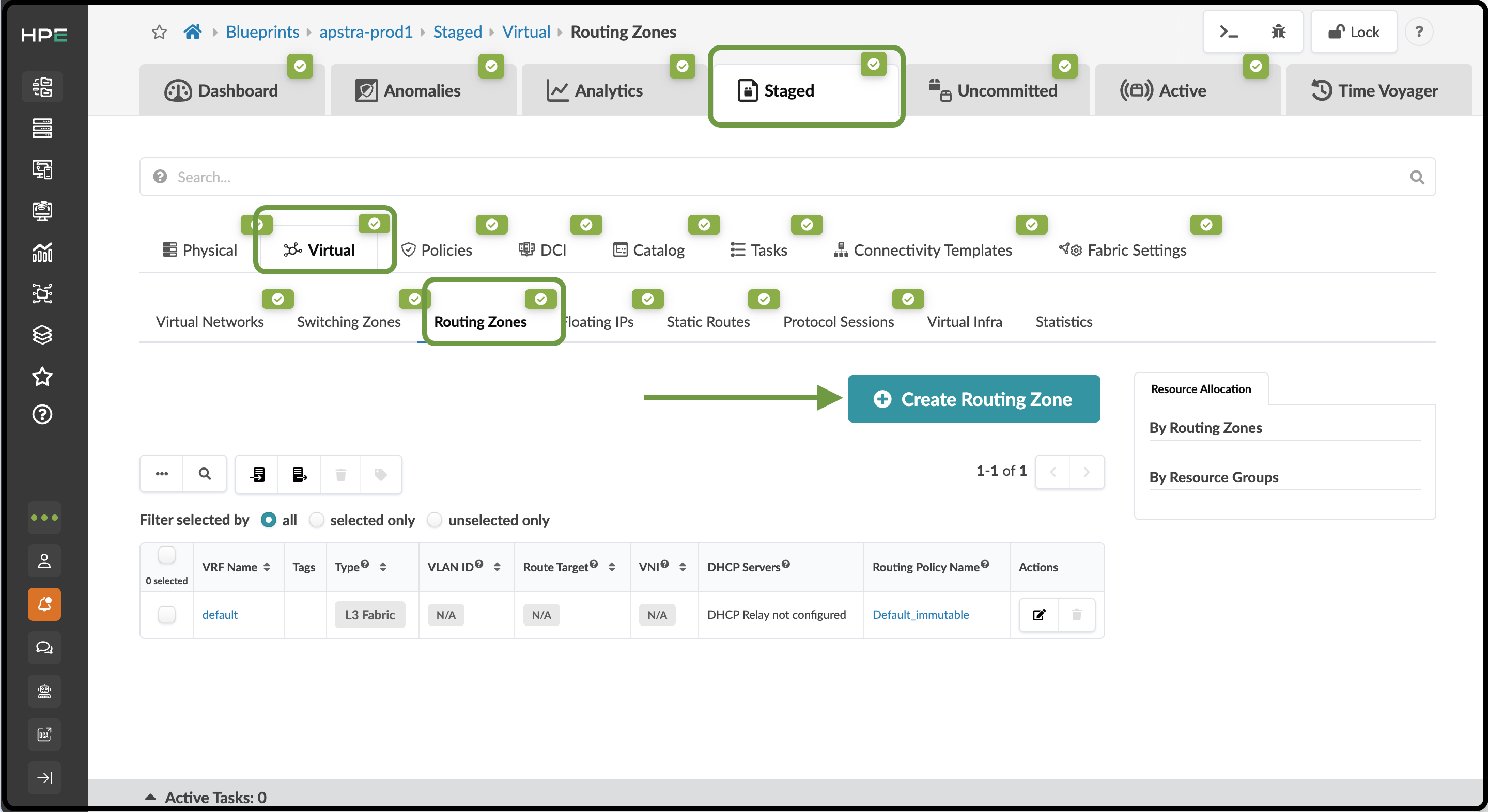
Task: Open the design monitor sidebar icon
Action: (43, 169)
